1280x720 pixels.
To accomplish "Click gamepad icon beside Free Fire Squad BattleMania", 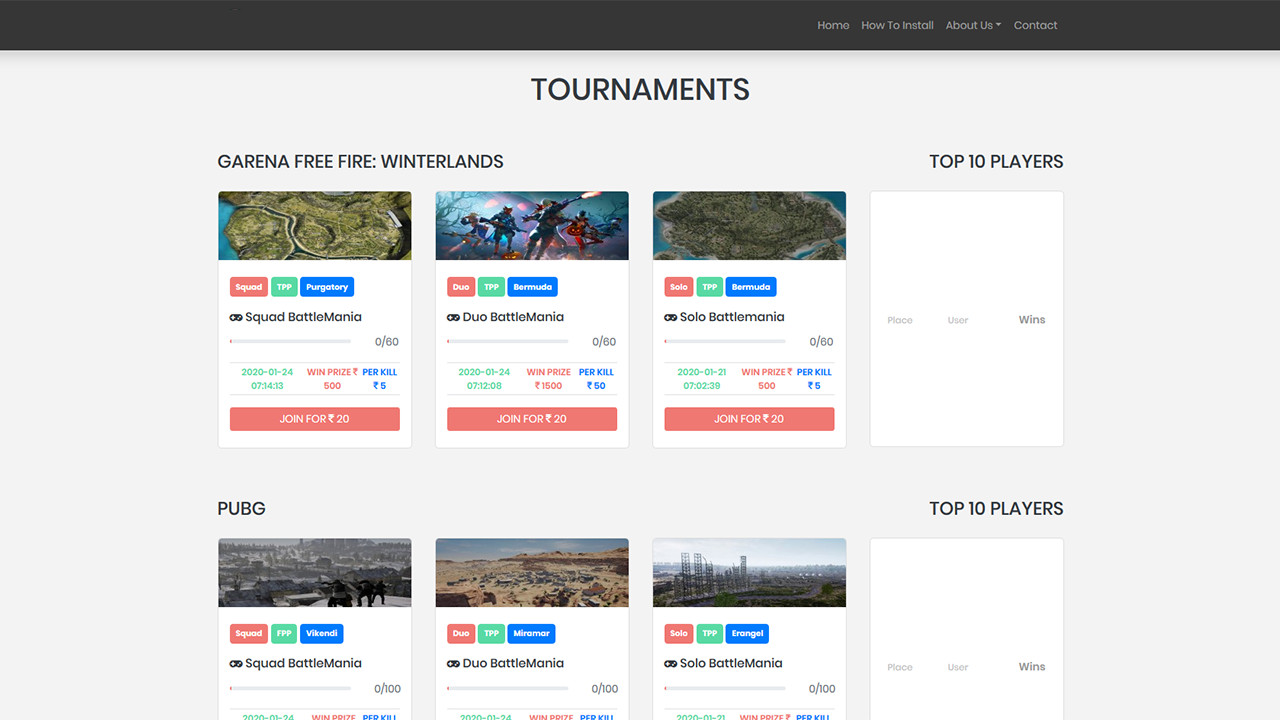I will point(236,317).
